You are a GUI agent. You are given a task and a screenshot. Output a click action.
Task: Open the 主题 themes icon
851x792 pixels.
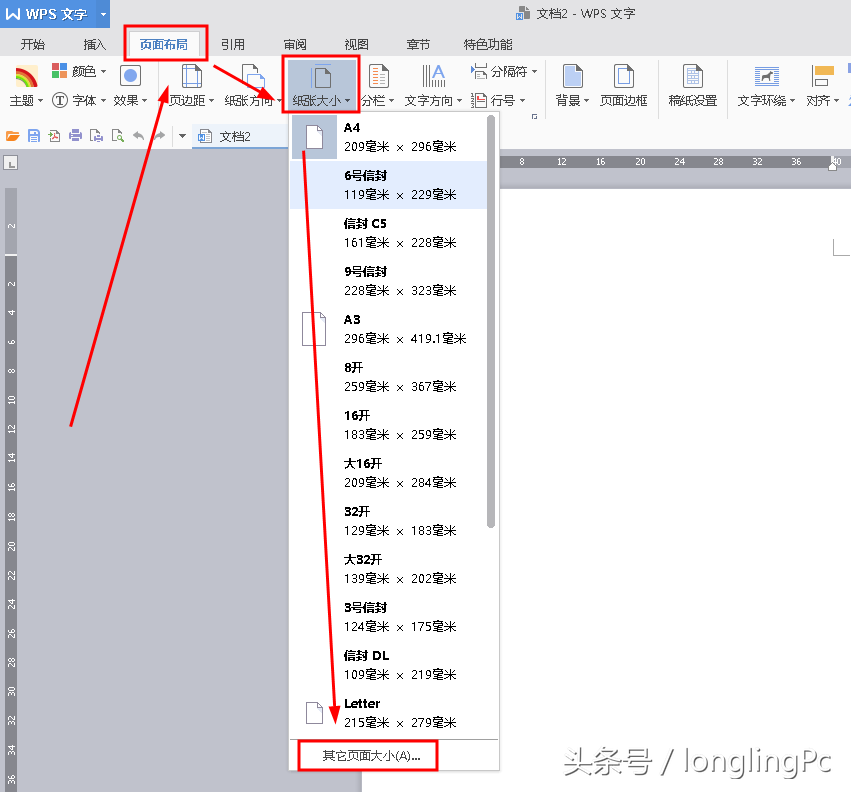26,85
